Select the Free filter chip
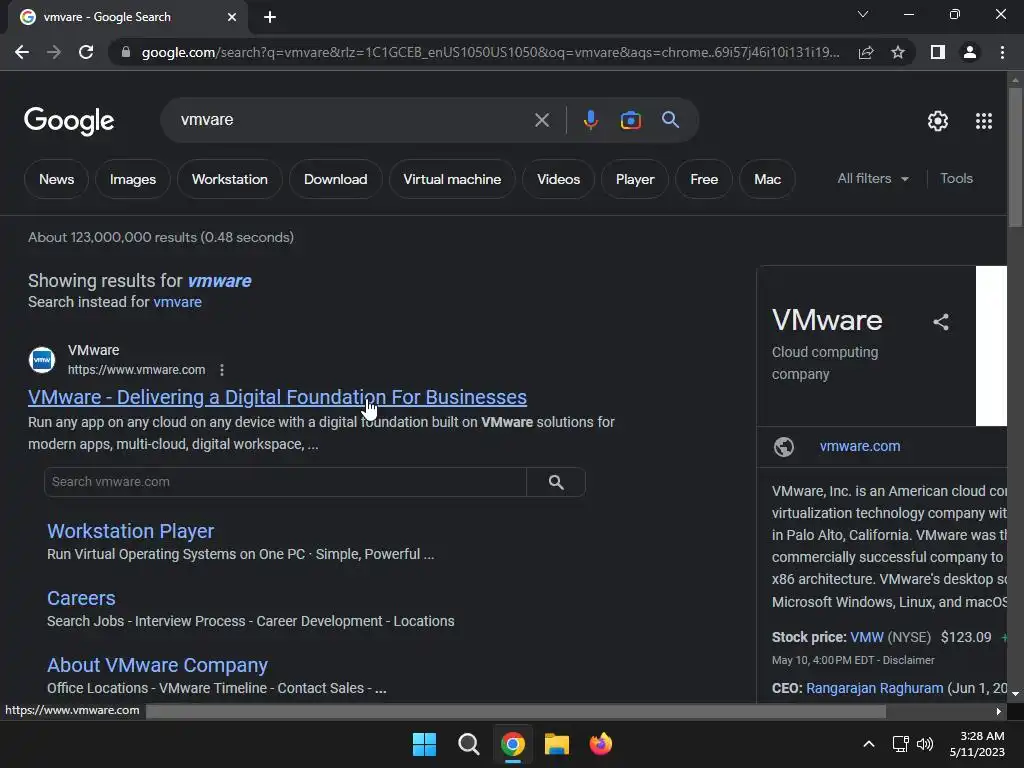 click(704, 179)
